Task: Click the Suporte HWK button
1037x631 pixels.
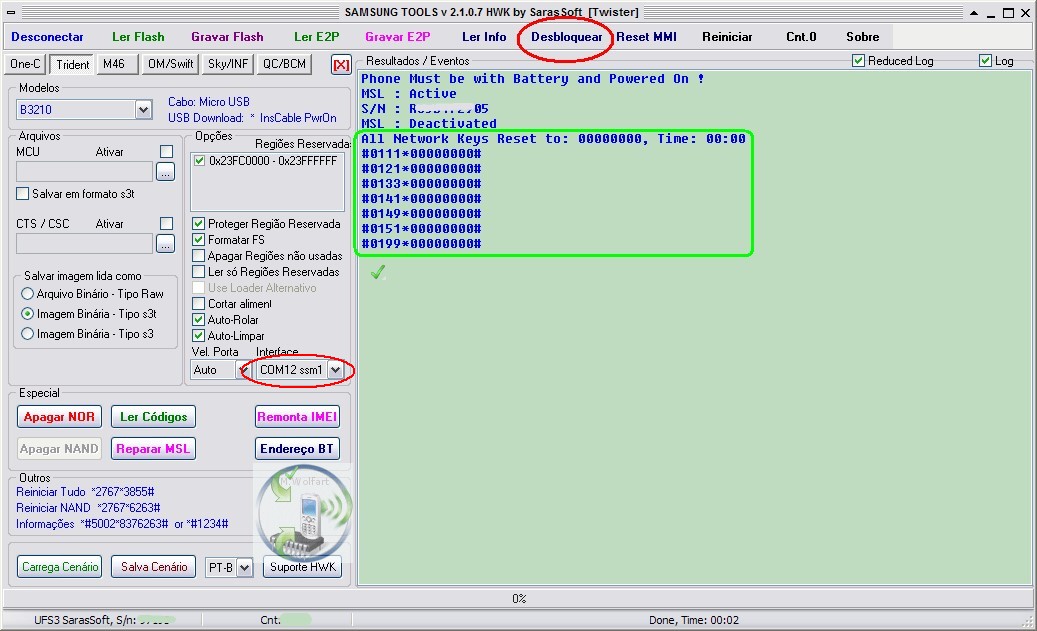Action: click(302, 567)
